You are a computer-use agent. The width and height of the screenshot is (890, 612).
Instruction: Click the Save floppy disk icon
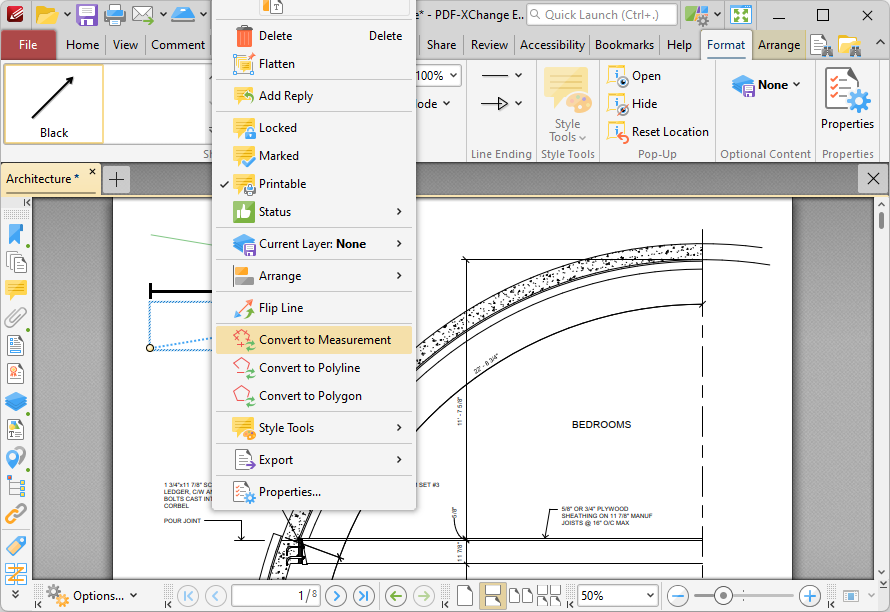click(87, 15)
